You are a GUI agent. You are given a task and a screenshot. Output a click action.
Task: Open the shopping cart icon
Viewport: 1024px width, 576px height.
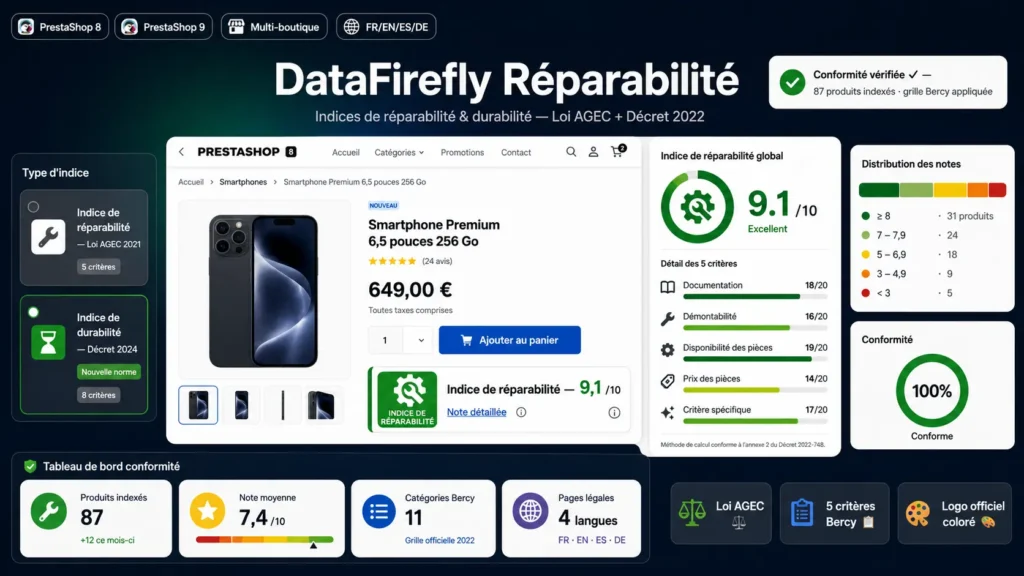[618, 151]
